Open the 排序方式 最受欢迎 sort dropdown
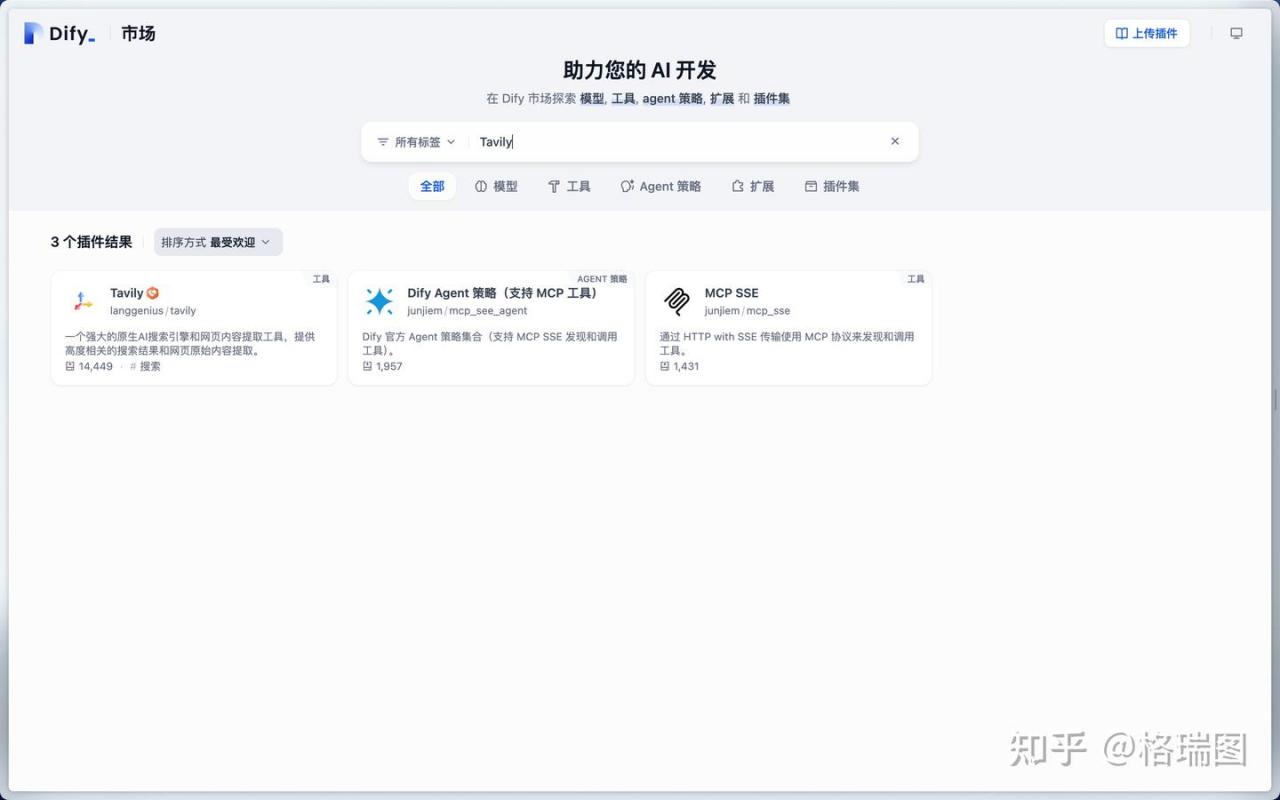Image resolution: width=1280 pixels, height=800 pixels. tap(218, 242)
